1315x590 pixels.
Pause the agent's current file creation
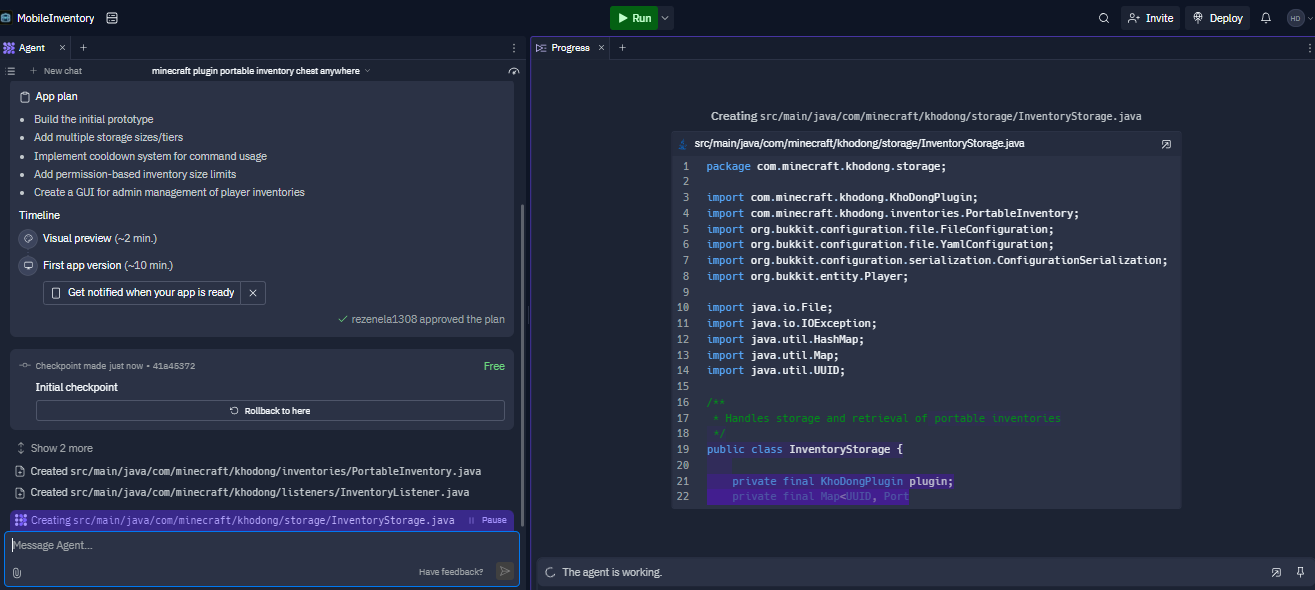[488, 520]
